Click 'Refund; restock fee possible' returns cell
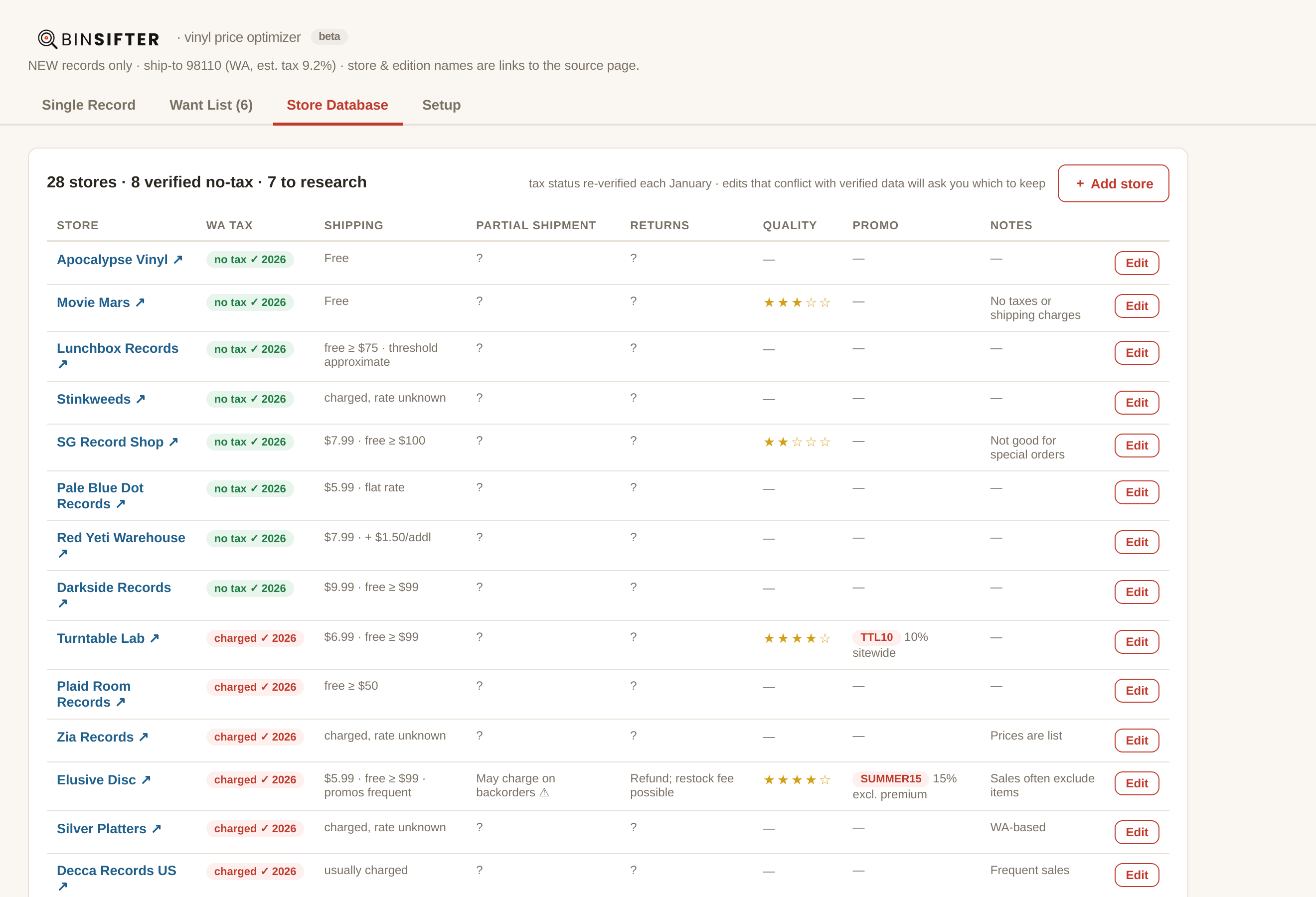Screen dimensions: 1316x897 click(682, 785)
